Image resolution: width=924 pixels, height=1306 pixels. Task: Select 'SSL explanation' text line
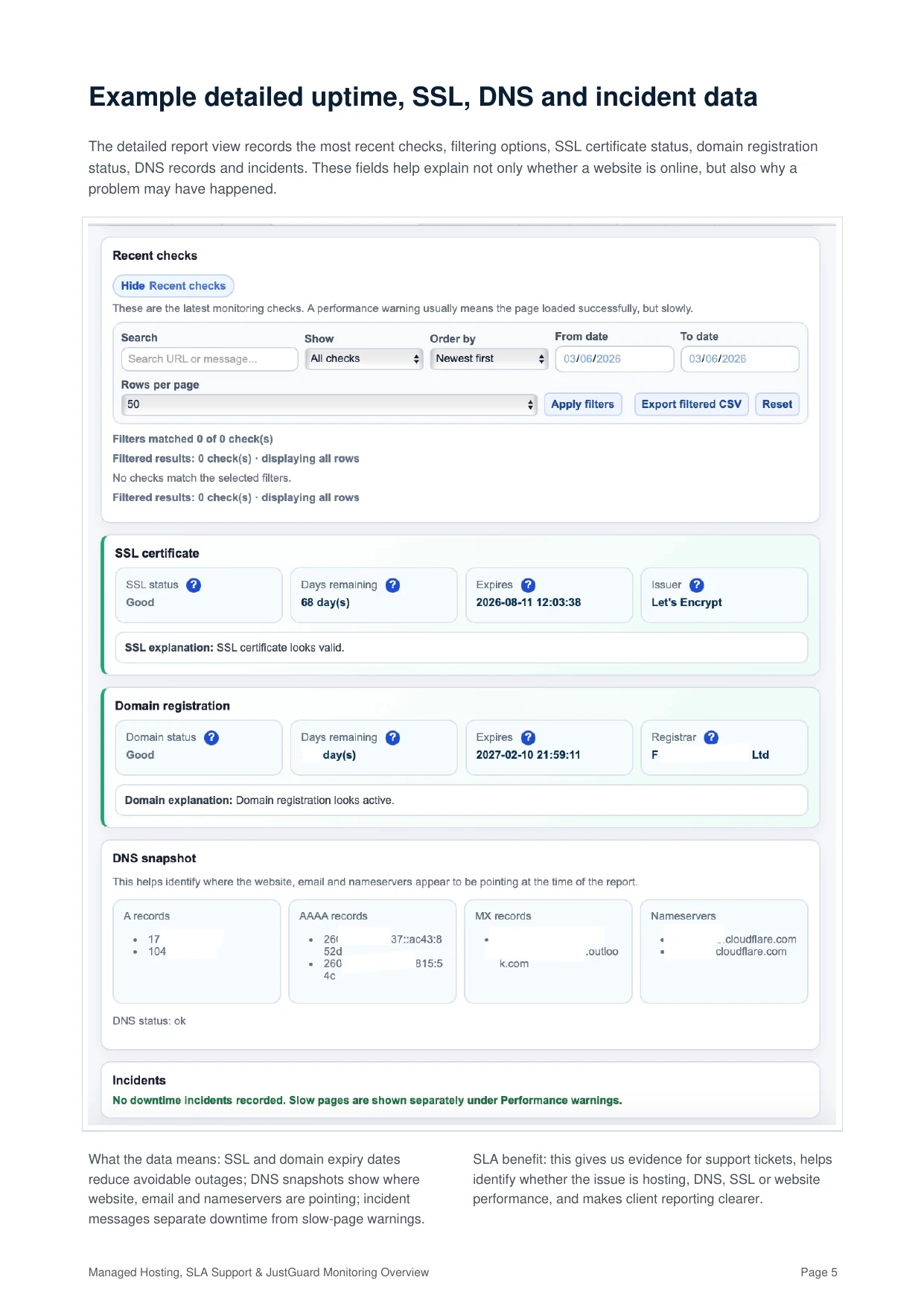235,648
